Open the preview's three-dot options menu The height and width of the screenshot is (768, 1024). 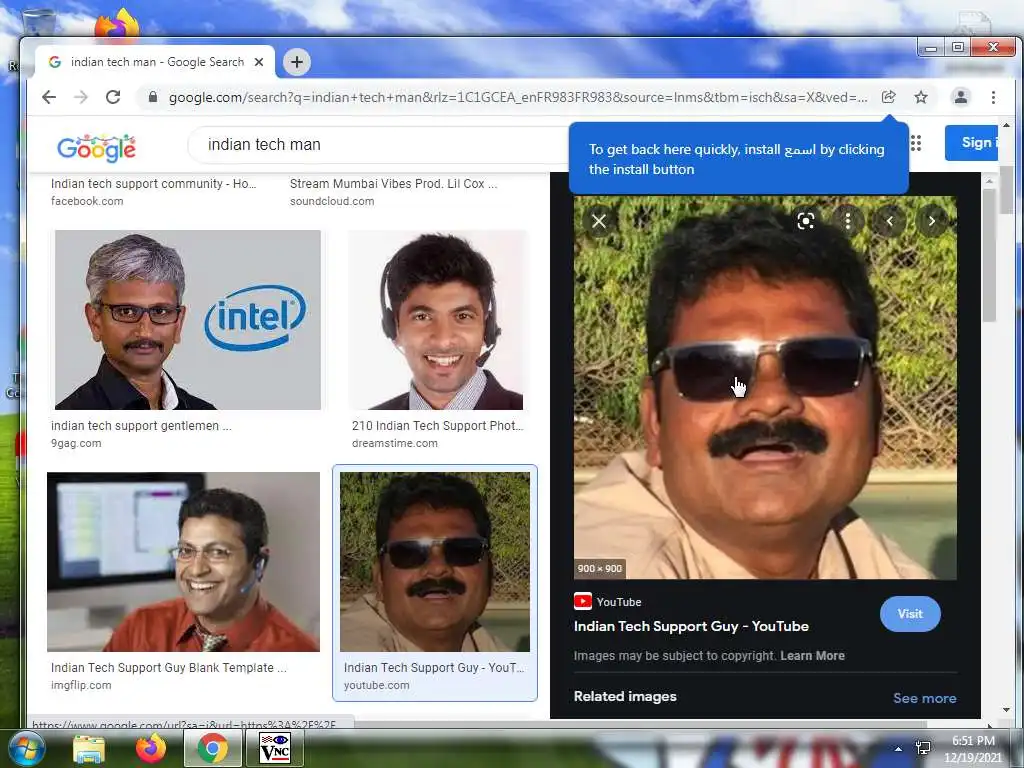click(x=848, y=221)
